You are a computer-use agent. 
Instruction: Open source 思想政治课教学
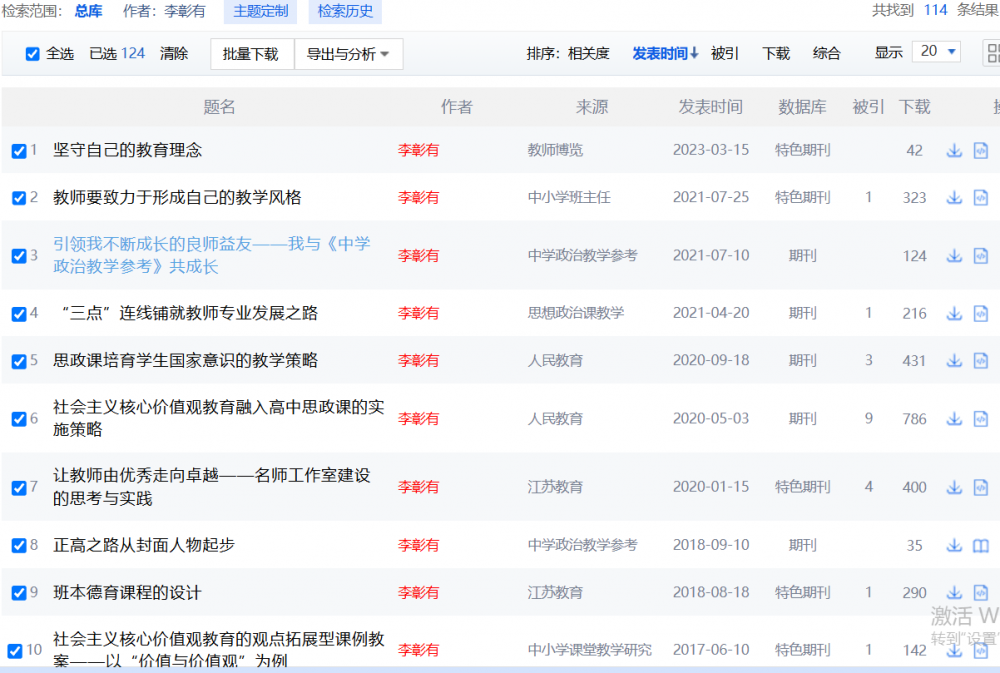(576, 313)
